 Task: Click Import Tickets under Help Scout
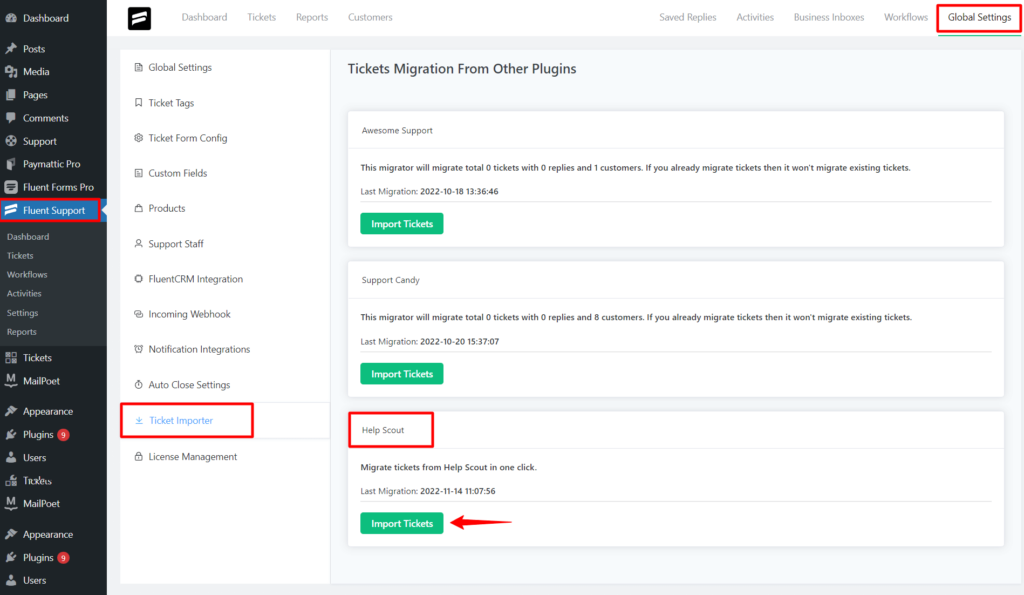(x=401, y=523)
